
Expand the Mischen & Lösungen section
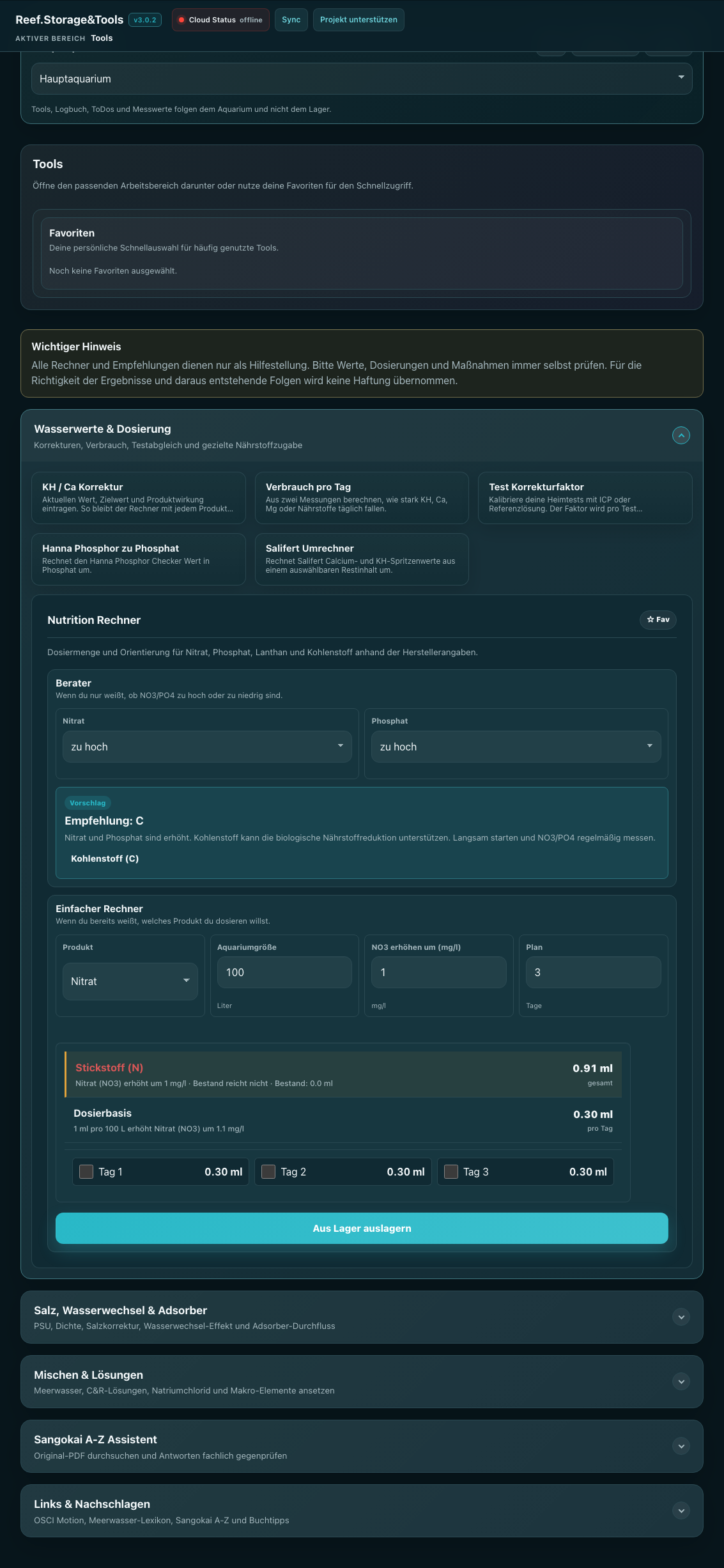pyautogui.click(x=681, y=1381)
